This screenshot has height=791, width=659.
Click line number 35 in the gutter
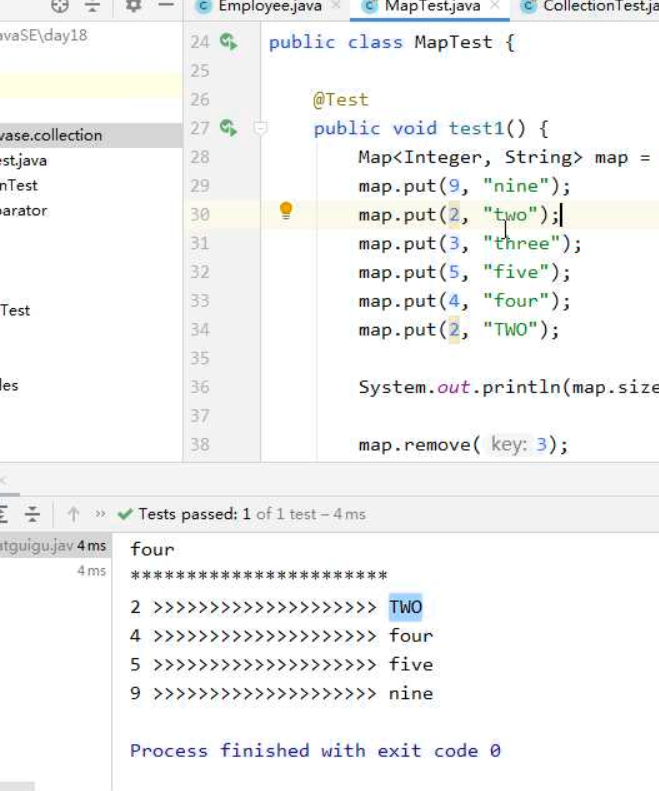[x=200, y=358]
